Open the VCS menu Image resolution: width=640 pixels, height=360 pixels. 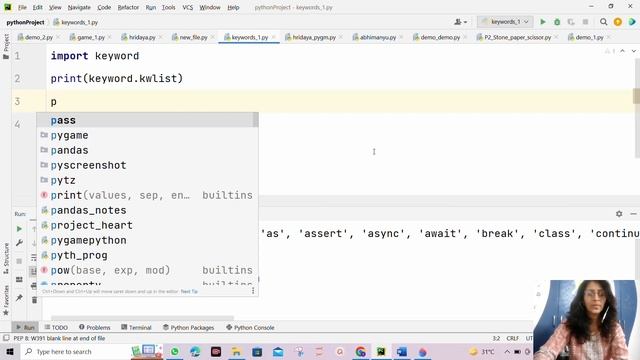[187, 7]
